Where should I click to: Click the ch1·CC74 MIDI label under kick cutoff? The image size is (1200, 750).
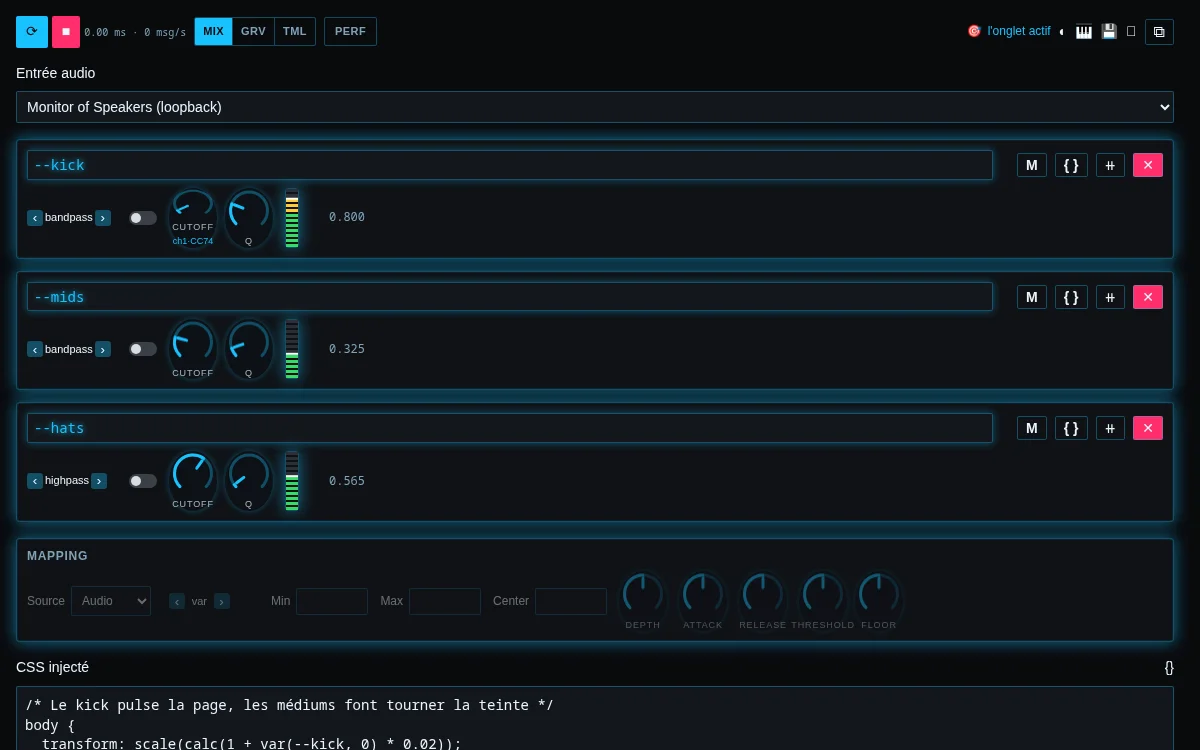tap(193, 241)
